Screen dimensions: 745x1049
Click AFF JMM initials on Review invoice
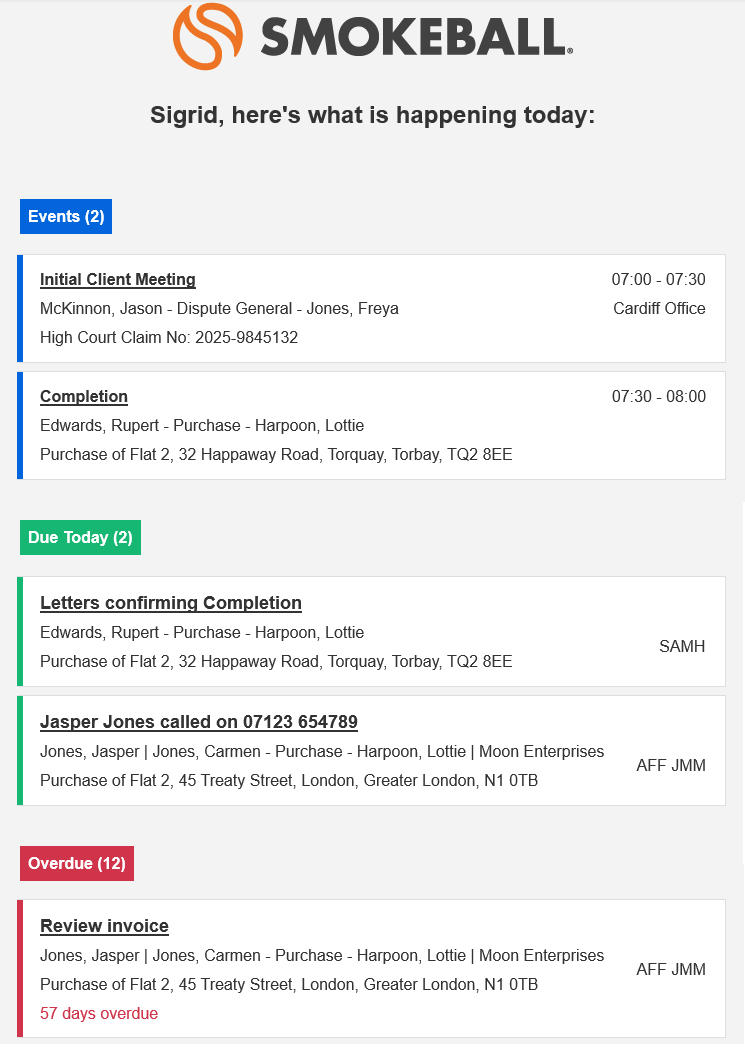point(671,969)
